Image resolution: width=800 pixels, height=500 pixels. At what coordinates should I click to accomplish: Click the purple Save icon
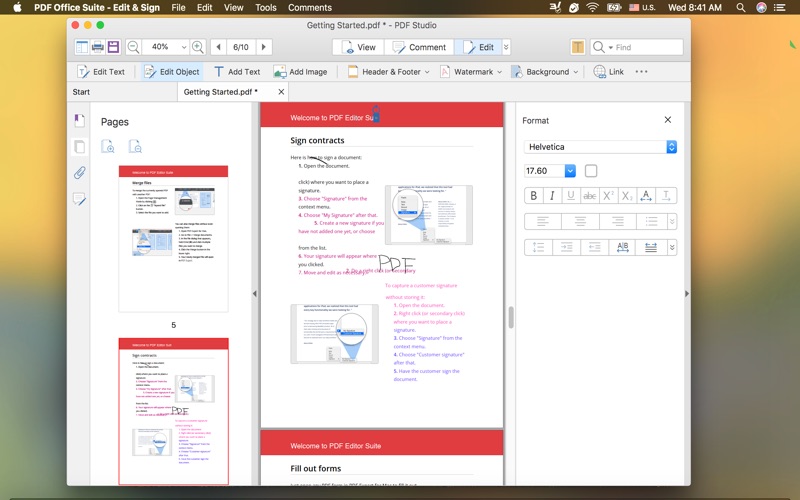113,47
